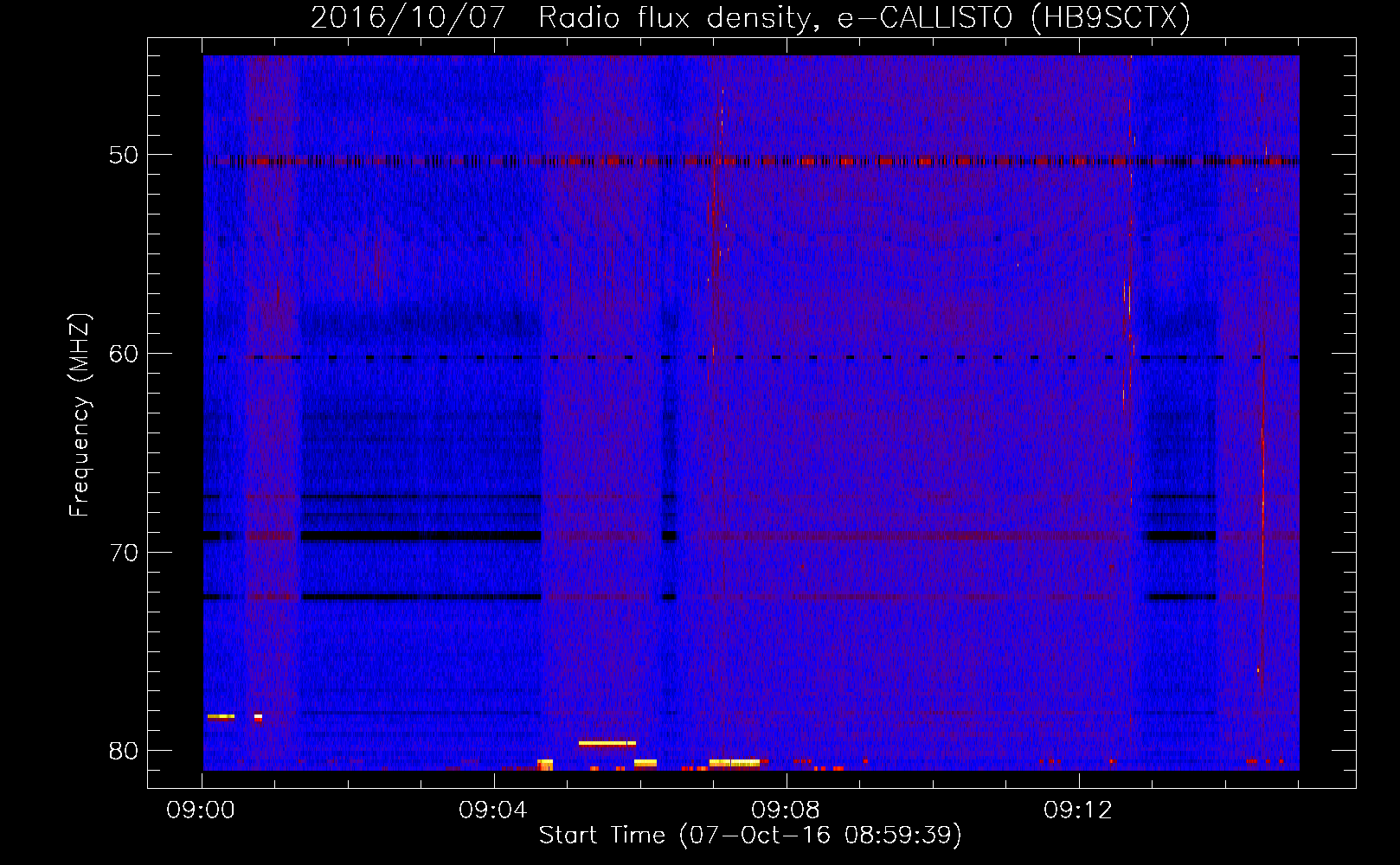Click the '60' frequency tick label
1400x865 pixels.
click(124, 353)
